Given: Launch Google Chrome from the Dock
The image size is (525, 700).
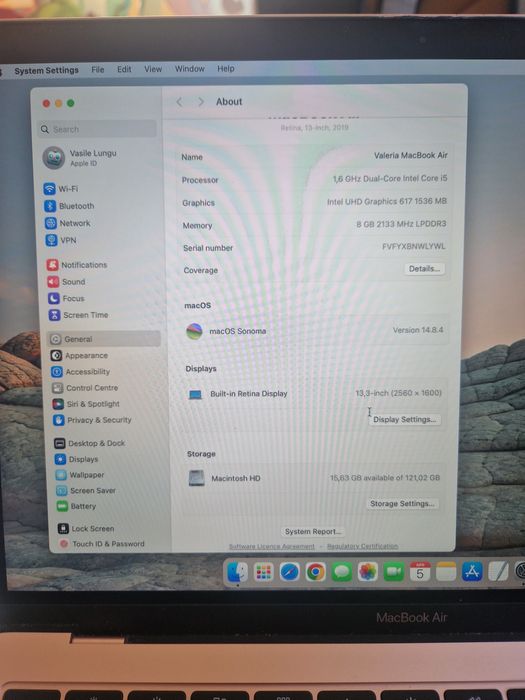Looking at the screenshot, I should pyautogui.click(x=316, y=571).
